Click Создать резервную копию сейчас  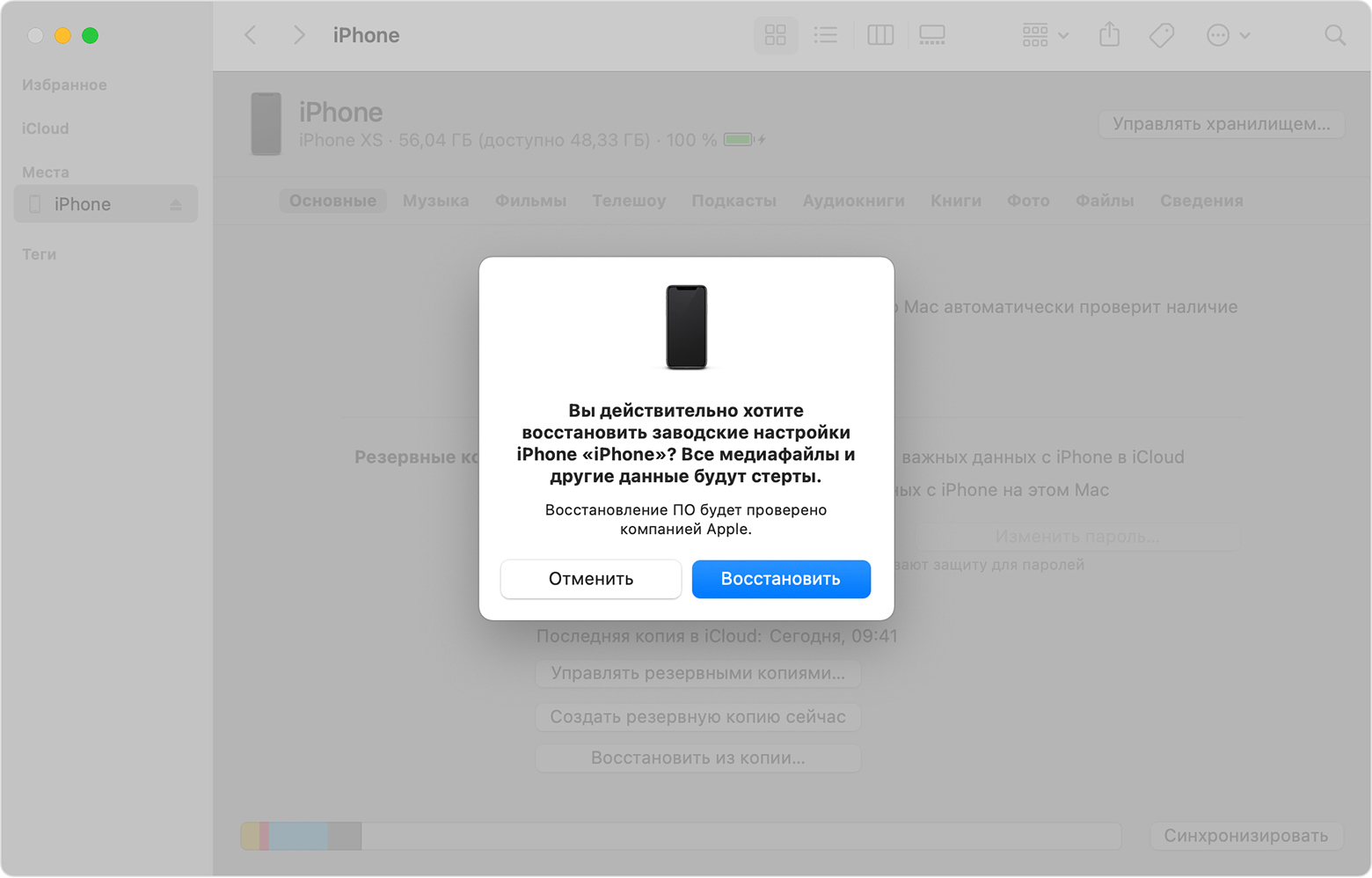tap(698, 717)
